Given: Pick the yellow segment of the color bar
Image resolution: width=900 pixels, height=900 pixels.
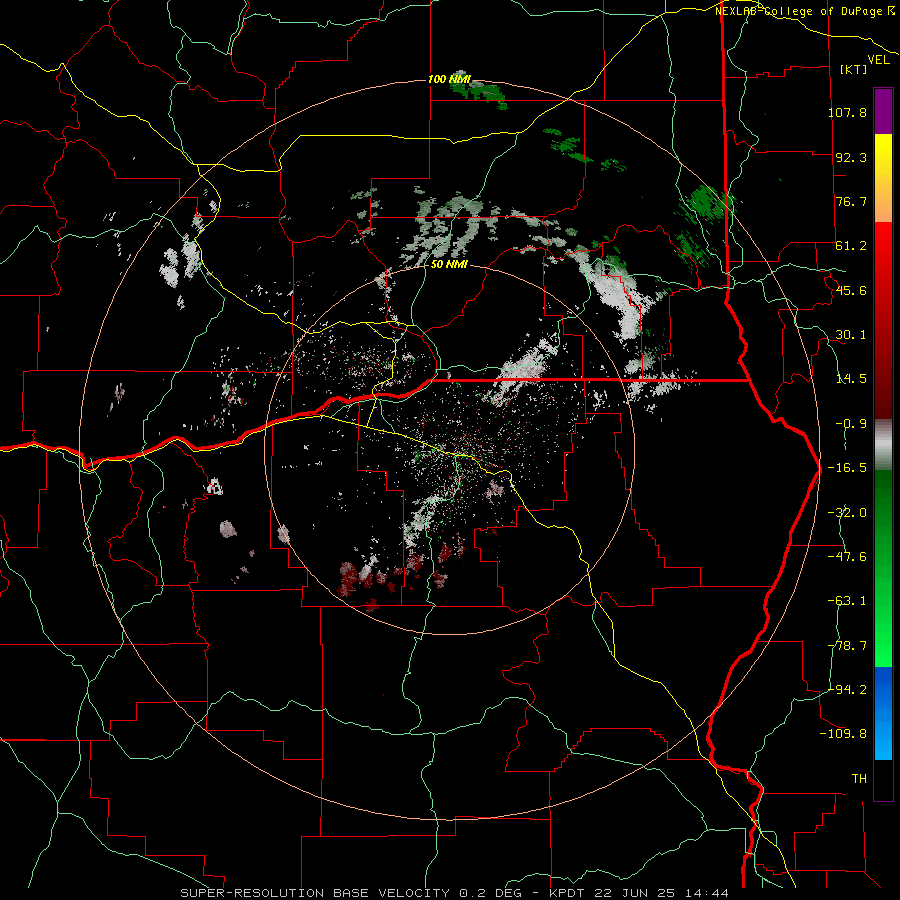Looking at the screenshot, I should coord(883,178).
